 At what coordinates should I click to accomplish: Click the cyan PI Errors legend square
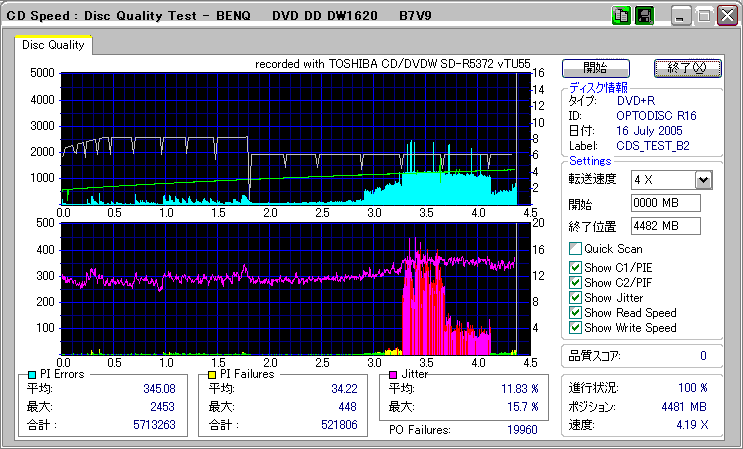[x=30, y=374]
